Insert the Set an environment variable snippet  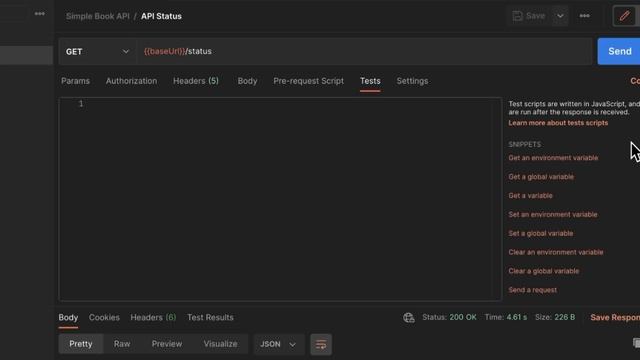(553, 214)
